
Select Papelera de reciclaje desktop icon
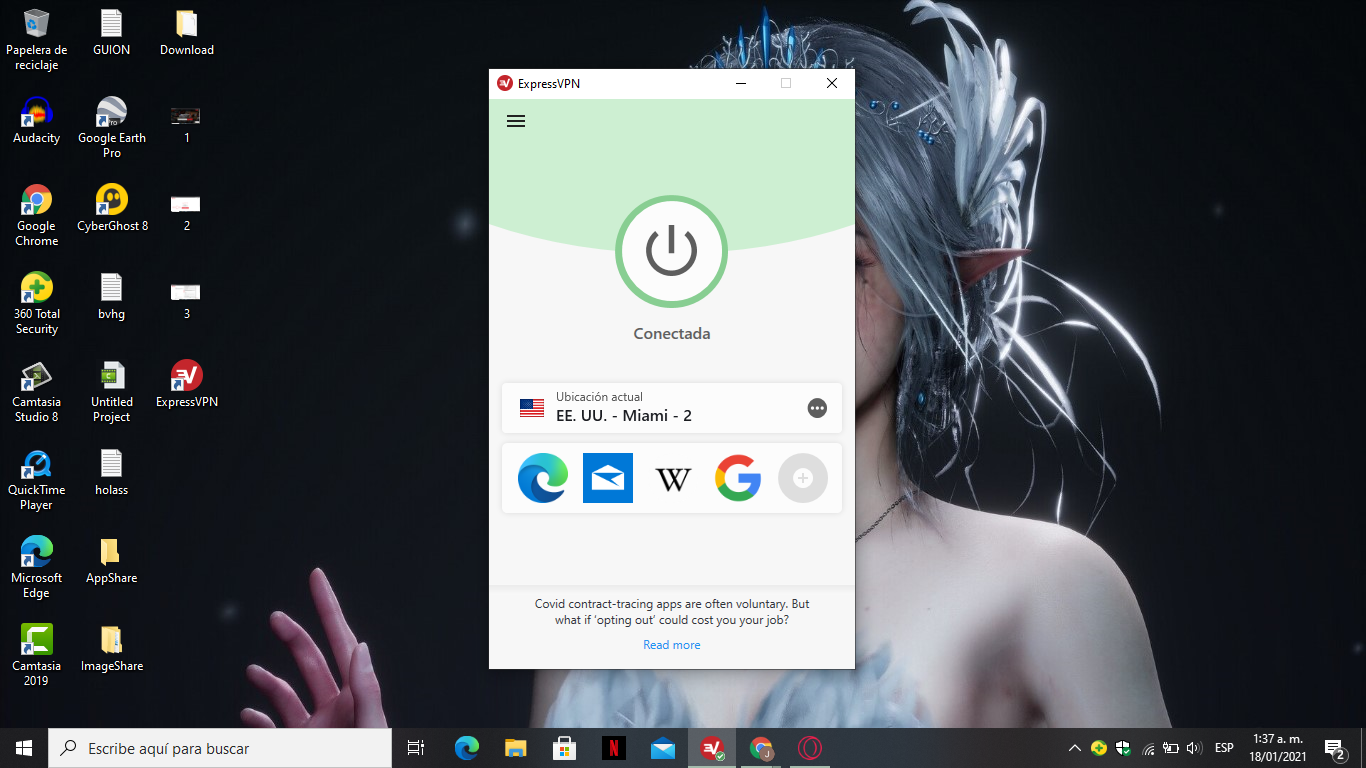pos(36,40)
